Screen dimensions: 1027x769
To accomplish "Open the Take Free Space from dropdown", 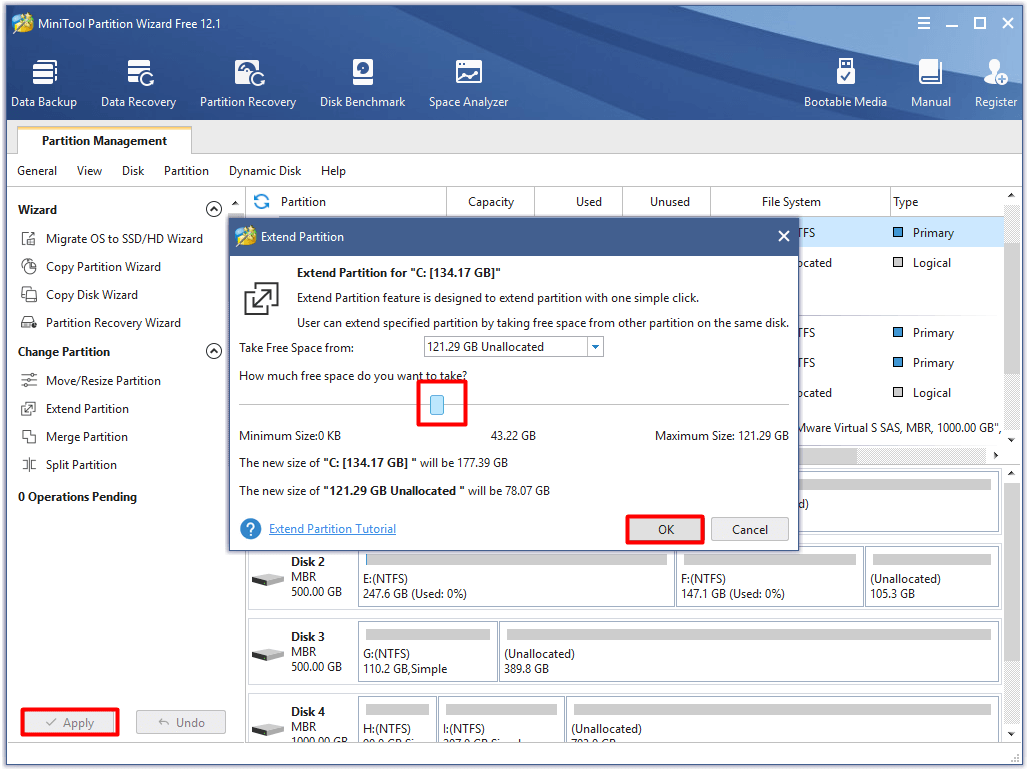I will point(595,347).
